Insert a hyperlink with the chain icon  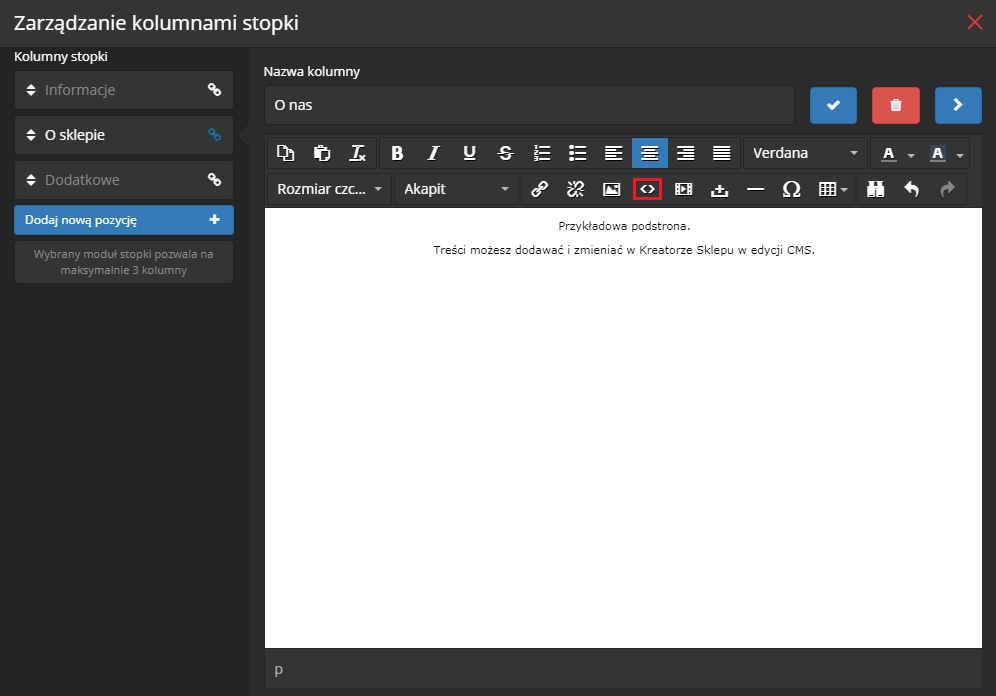pos(539,189)
